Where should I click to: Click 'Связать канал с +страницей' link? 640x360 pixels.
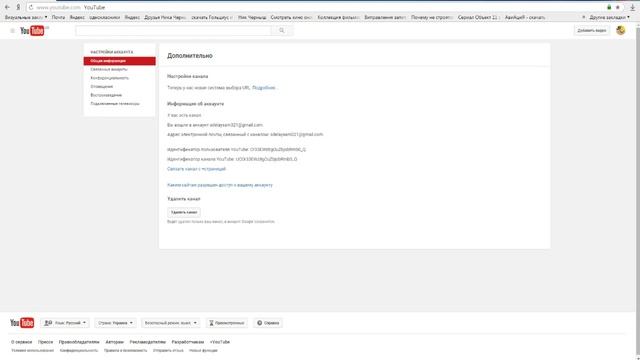click(196, 169)
